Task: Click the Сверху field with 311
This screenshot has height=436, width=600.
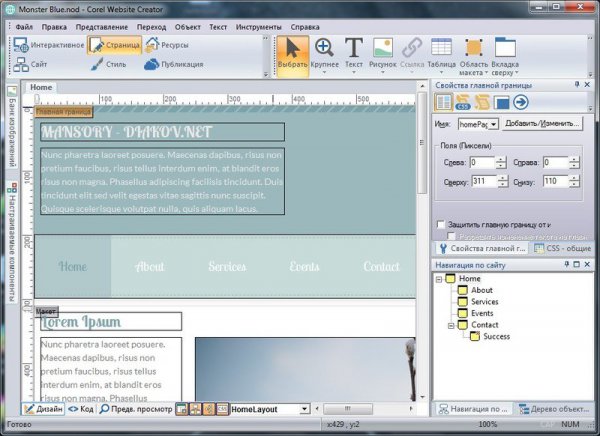Action: click(x=484, y=181)
